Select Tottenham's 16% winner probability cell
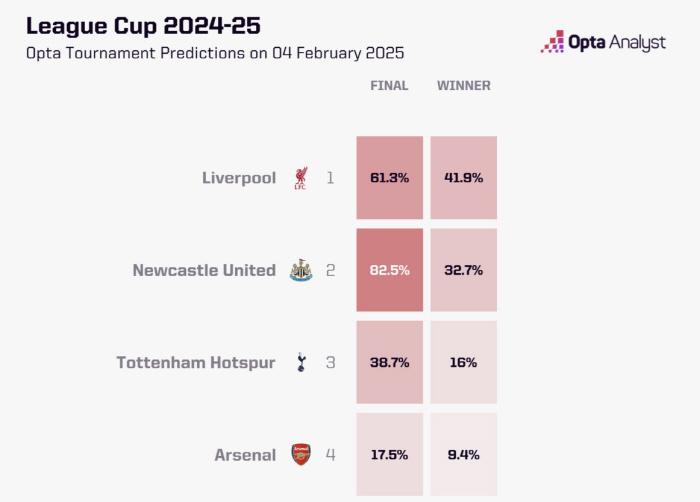700x502 pixels. coord(464,362)
